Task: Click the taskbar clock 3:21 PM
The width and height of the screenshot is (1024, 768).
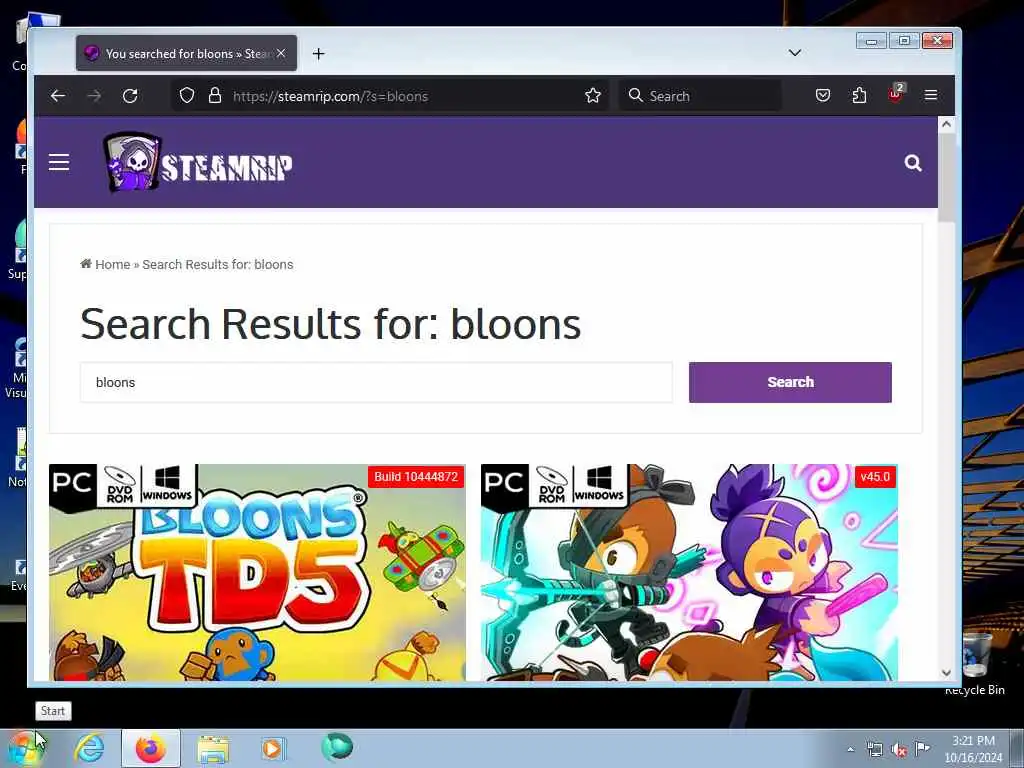Action: 973,749
